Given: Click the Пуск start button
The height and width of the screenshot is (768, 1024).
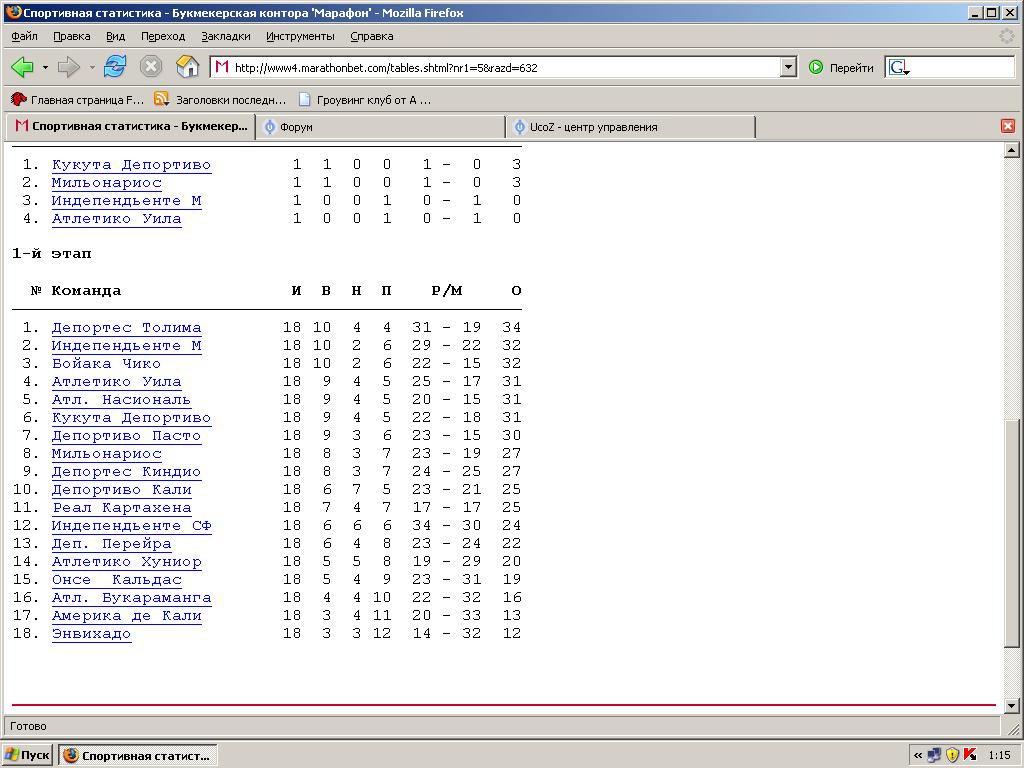Looking at the screenshot, I should coord(28,755).
